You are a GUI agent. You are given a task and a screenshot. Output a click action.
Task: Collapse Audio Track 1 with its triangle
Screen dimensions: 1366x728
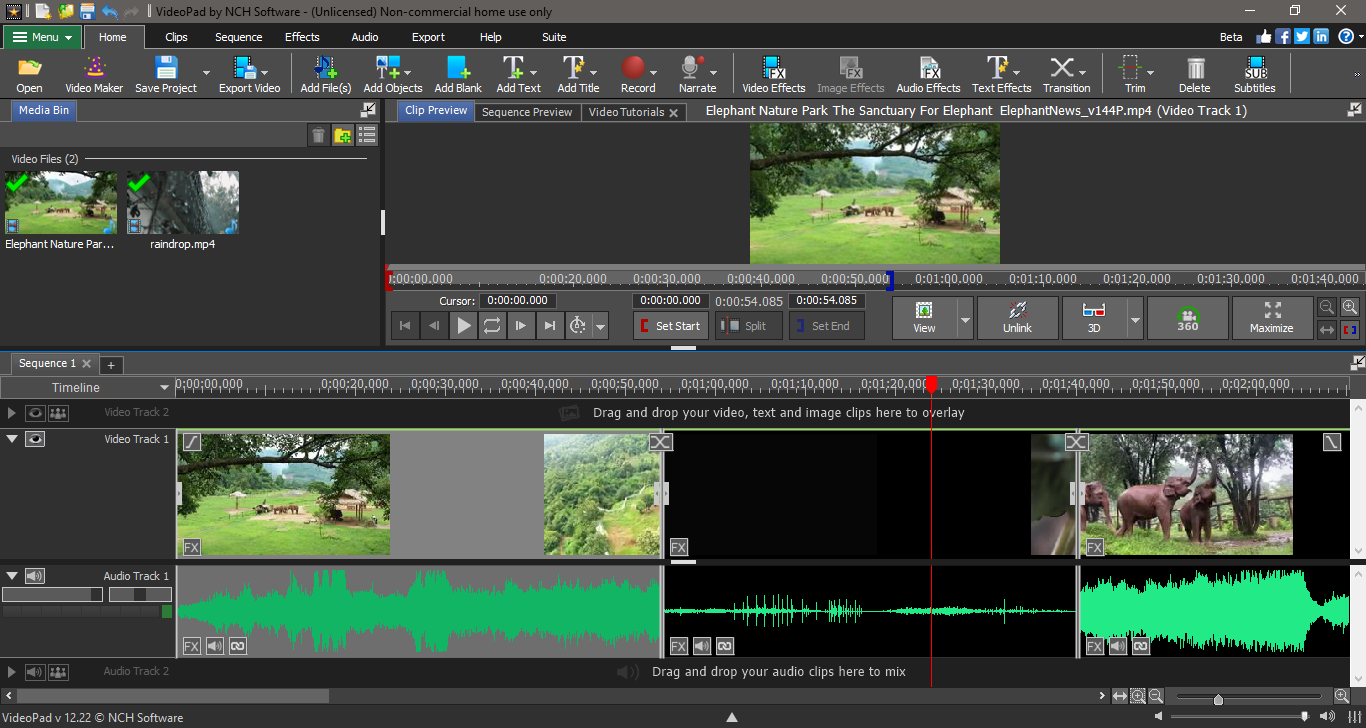click(x=12, y=576)
